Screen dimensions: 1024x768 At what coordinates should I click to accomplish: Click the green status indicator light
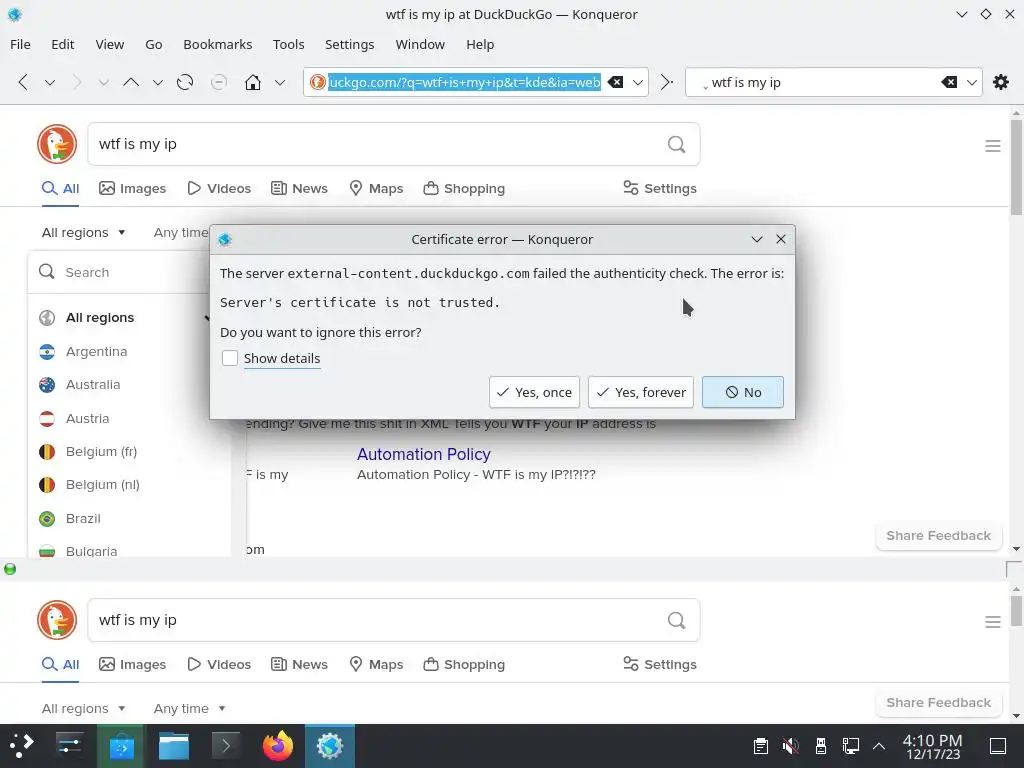pos(10,569)
